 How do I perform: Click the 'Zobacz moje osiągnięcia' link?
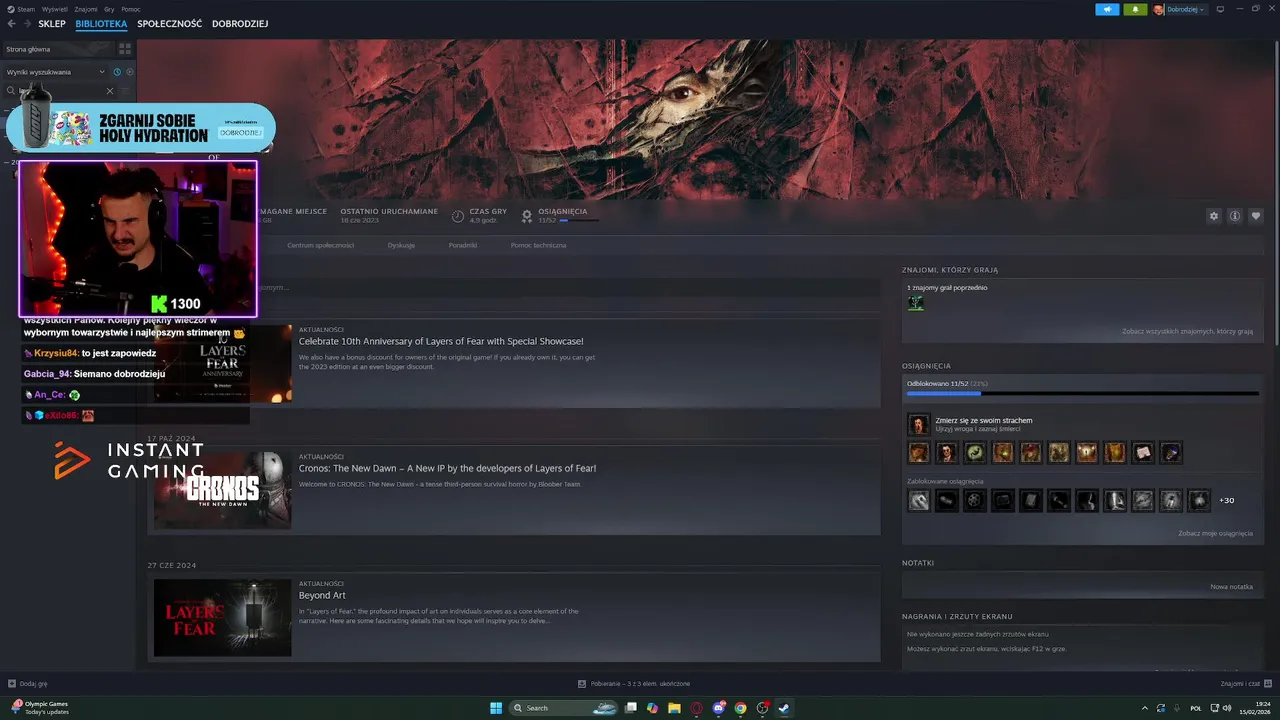tap(1215, 533)
